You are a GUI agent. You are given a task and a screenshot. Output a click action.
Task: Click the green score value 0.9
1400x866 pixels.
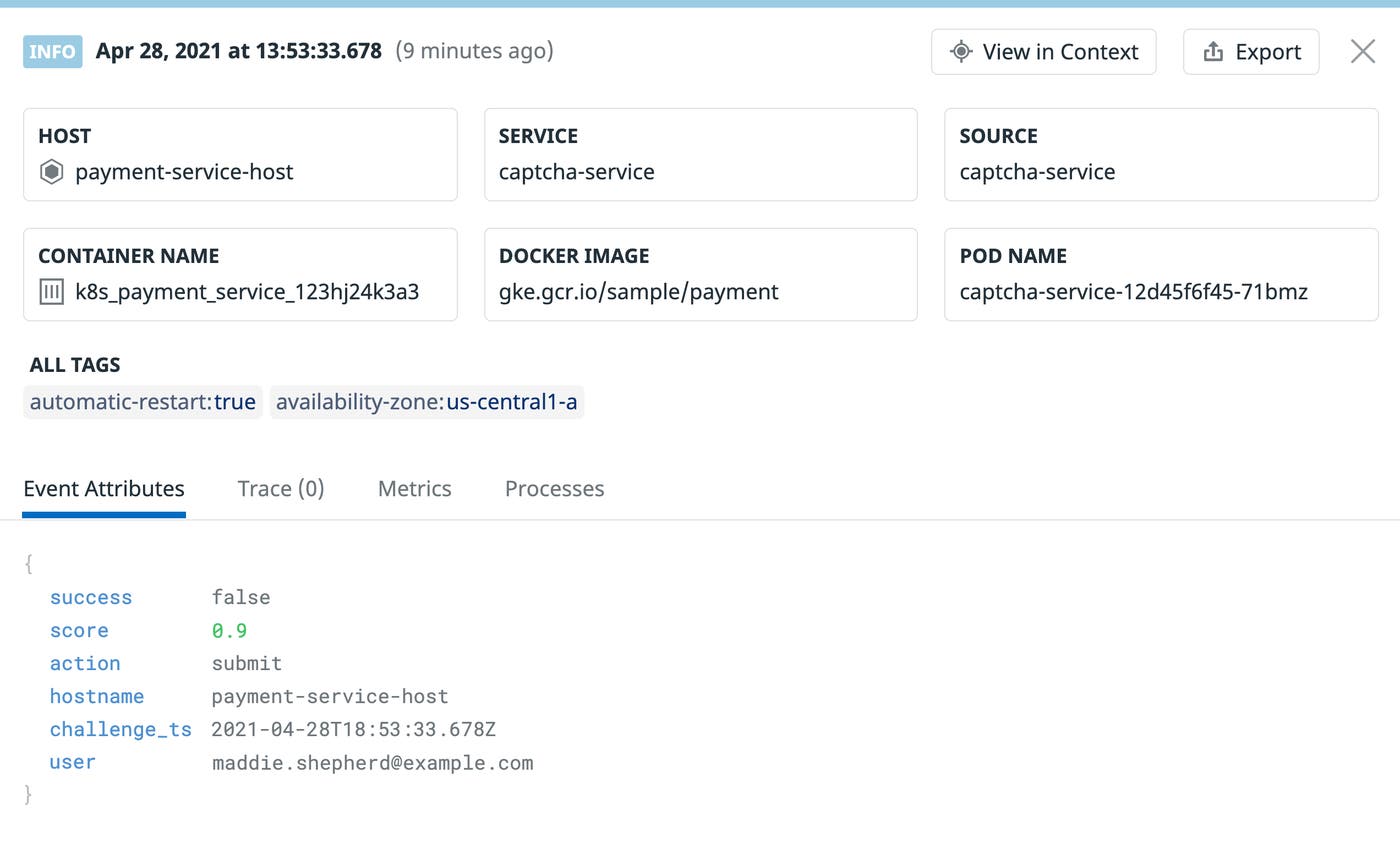coord(229,631)
